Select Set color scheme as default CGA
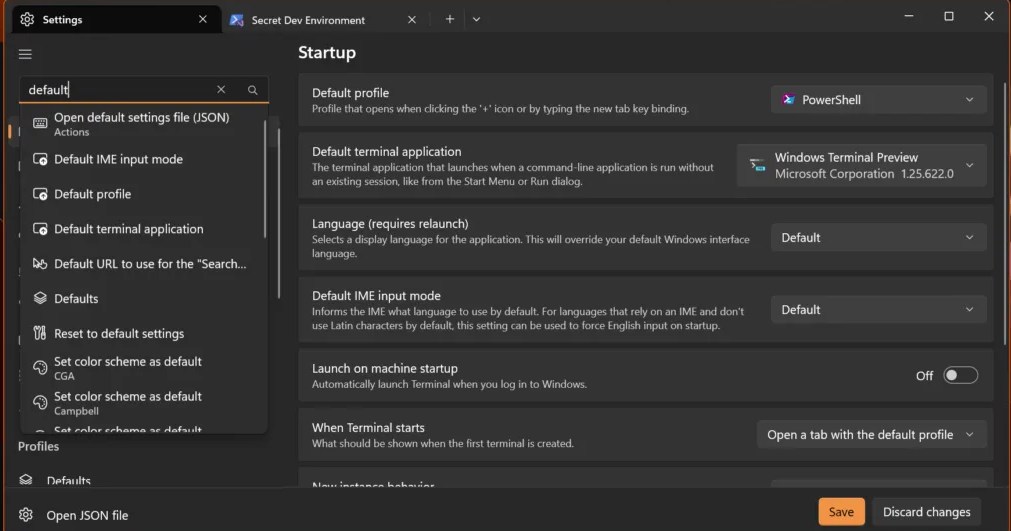 tap(142, 368)
